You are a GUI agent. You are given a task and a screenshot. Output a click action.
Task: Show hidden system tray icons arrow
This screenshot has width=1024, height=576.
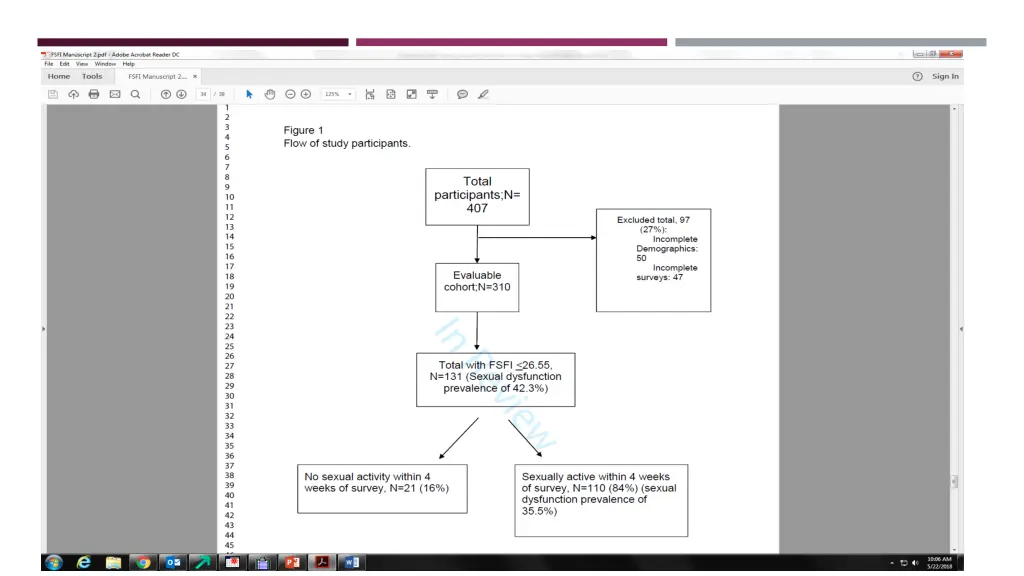point(892,563)
